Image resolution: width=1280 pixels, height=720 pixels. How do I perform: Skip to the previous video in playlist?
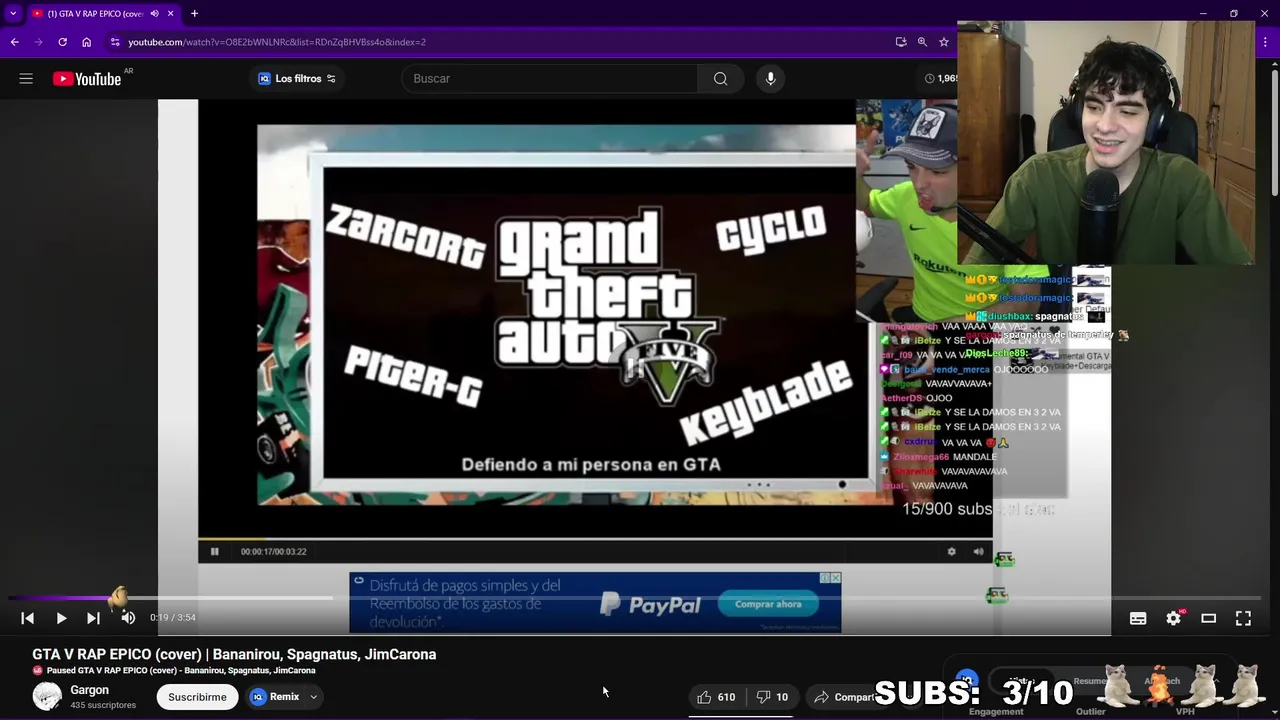tap(28, 618)
